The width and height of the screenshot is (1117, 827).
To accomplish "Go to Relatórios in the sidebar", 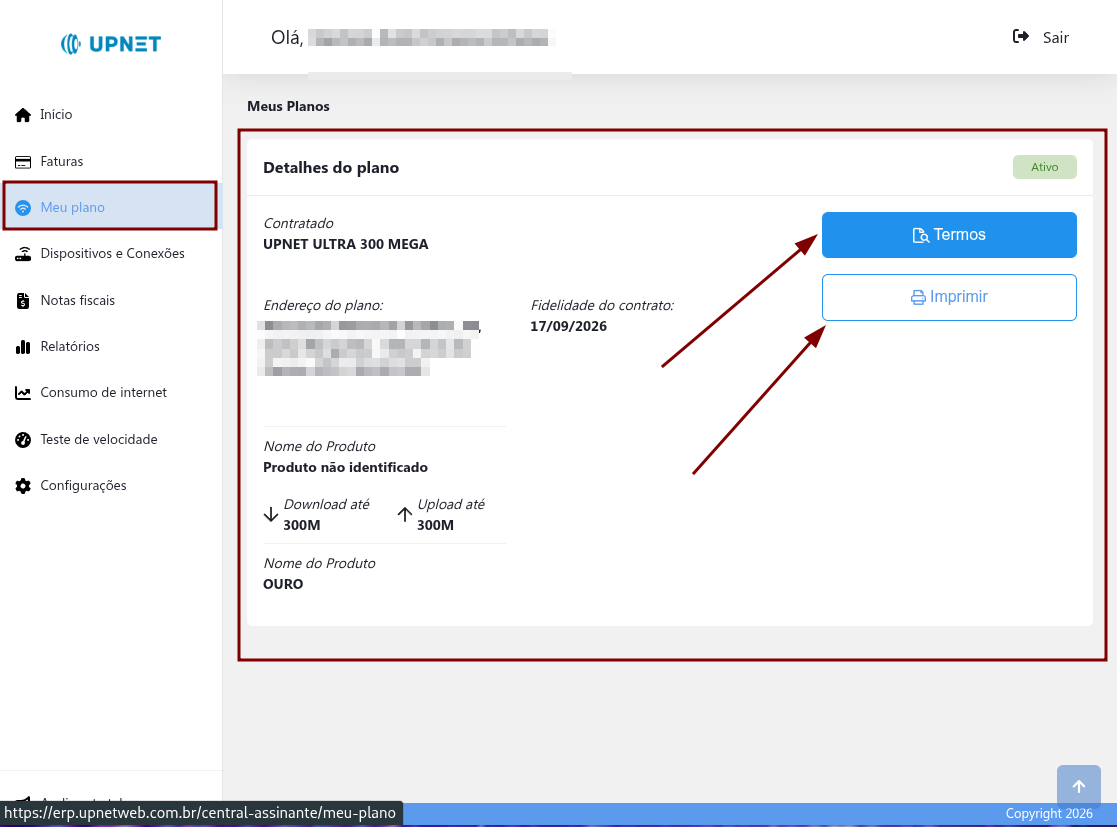I will point(70,347).
